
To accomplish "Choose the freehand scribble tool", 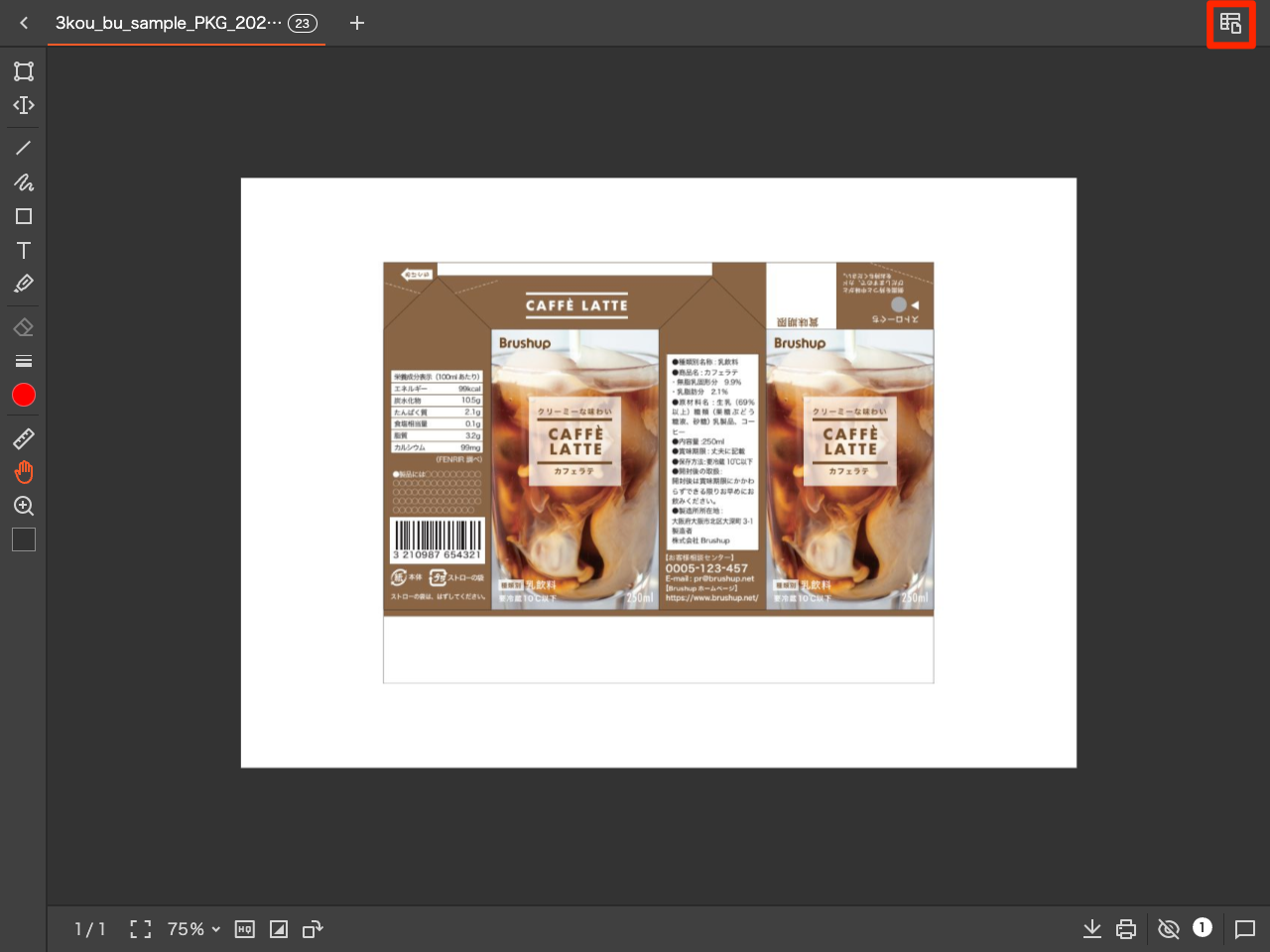I will coord(24,182).
